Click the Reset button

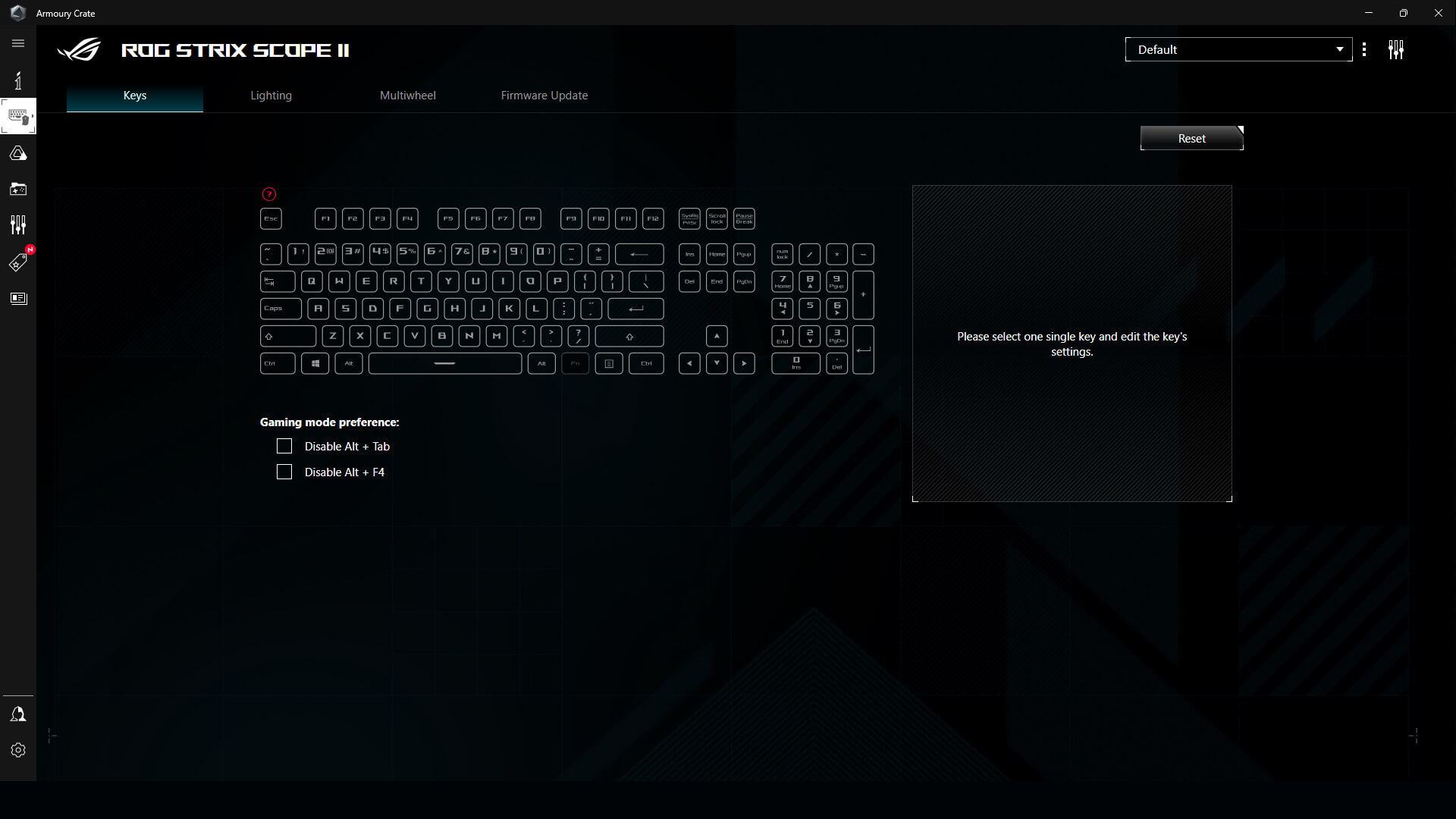(x=1191, y=138)
